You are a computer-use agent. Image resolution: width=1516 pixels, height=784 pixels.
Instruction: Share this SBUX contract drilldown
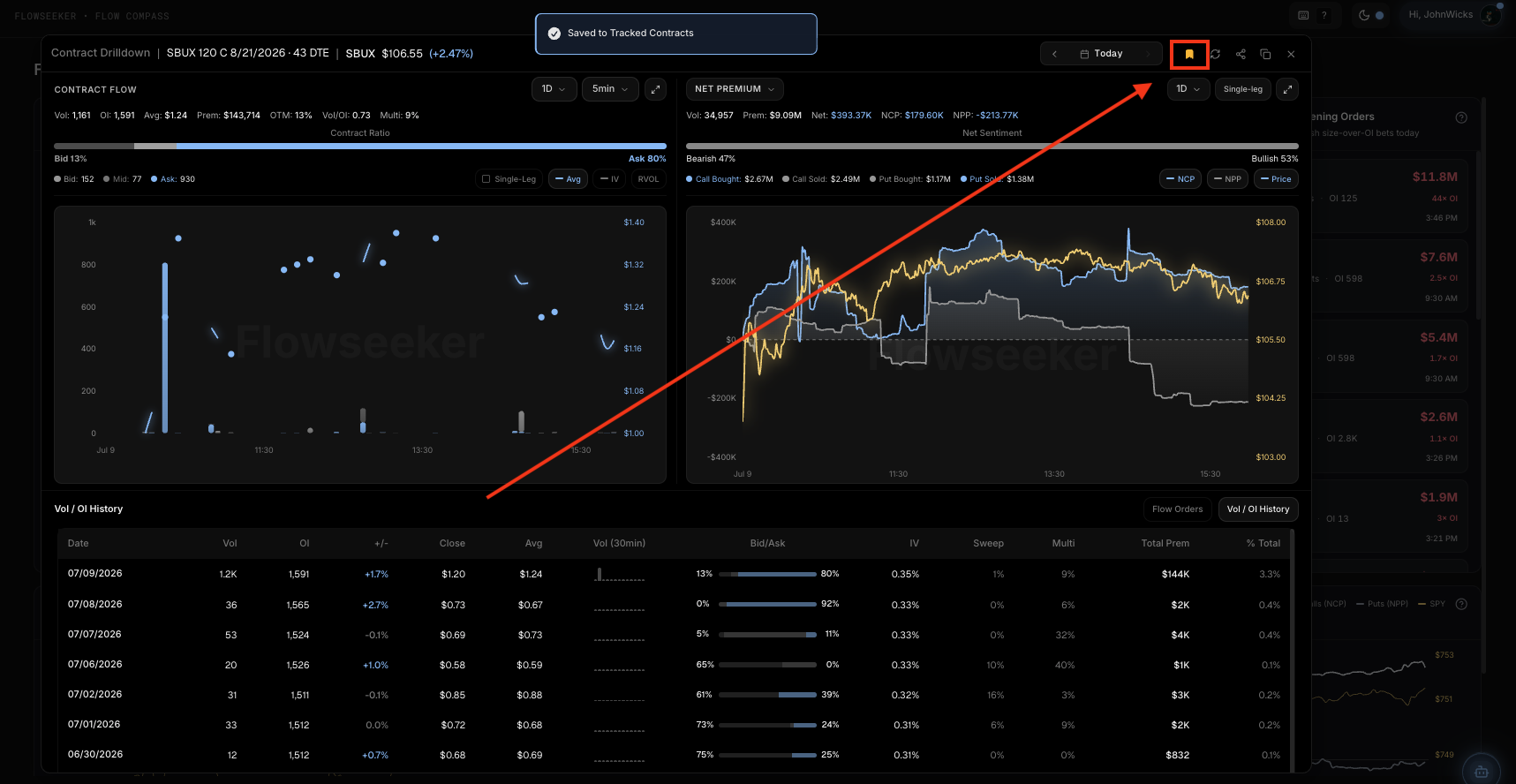(1241, 54)
